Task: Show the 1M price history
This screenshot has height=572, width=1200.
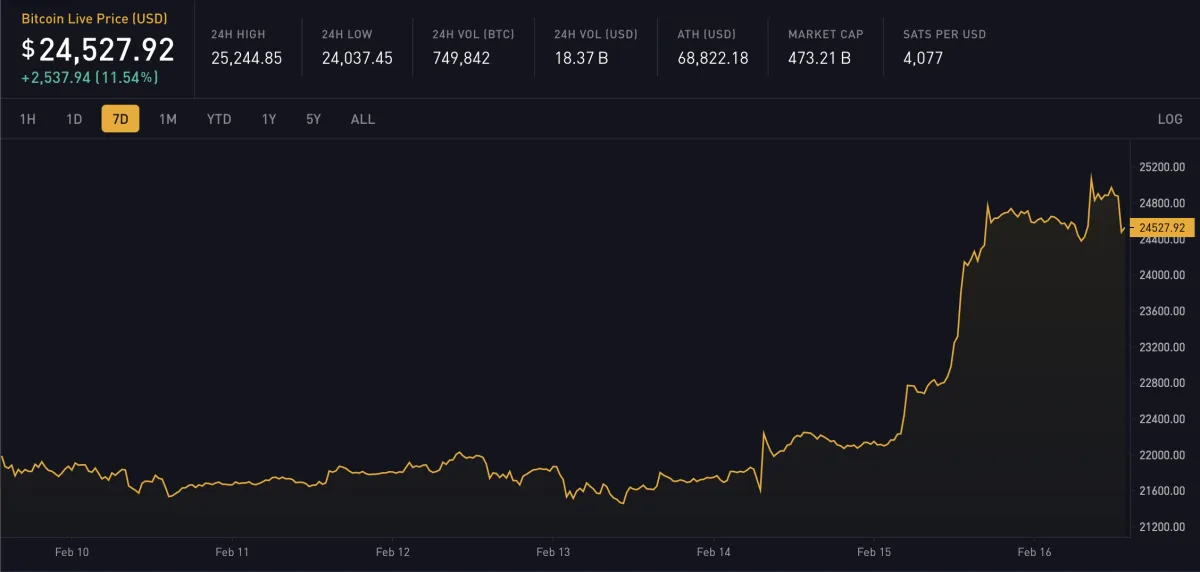Action: point(168,119)
